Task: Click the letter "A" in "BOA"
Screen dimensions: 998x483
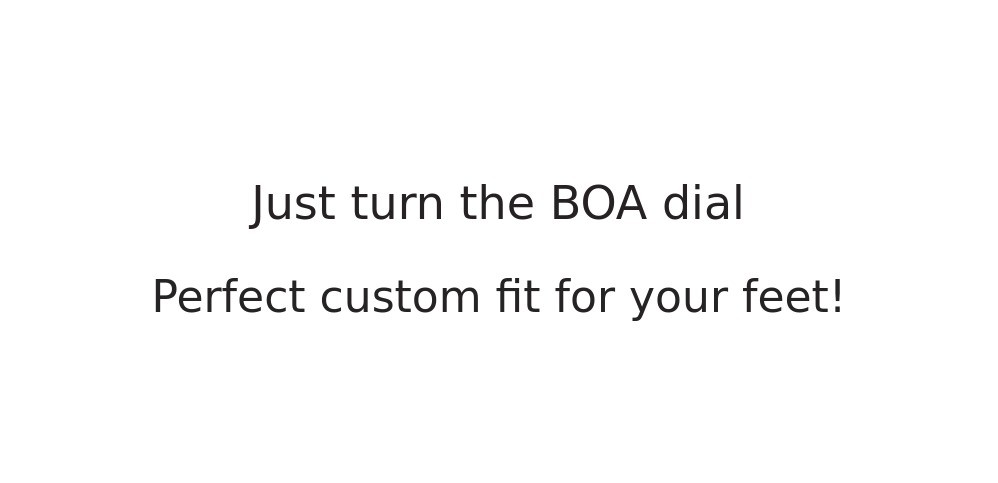Action: [x=630, y=205]
